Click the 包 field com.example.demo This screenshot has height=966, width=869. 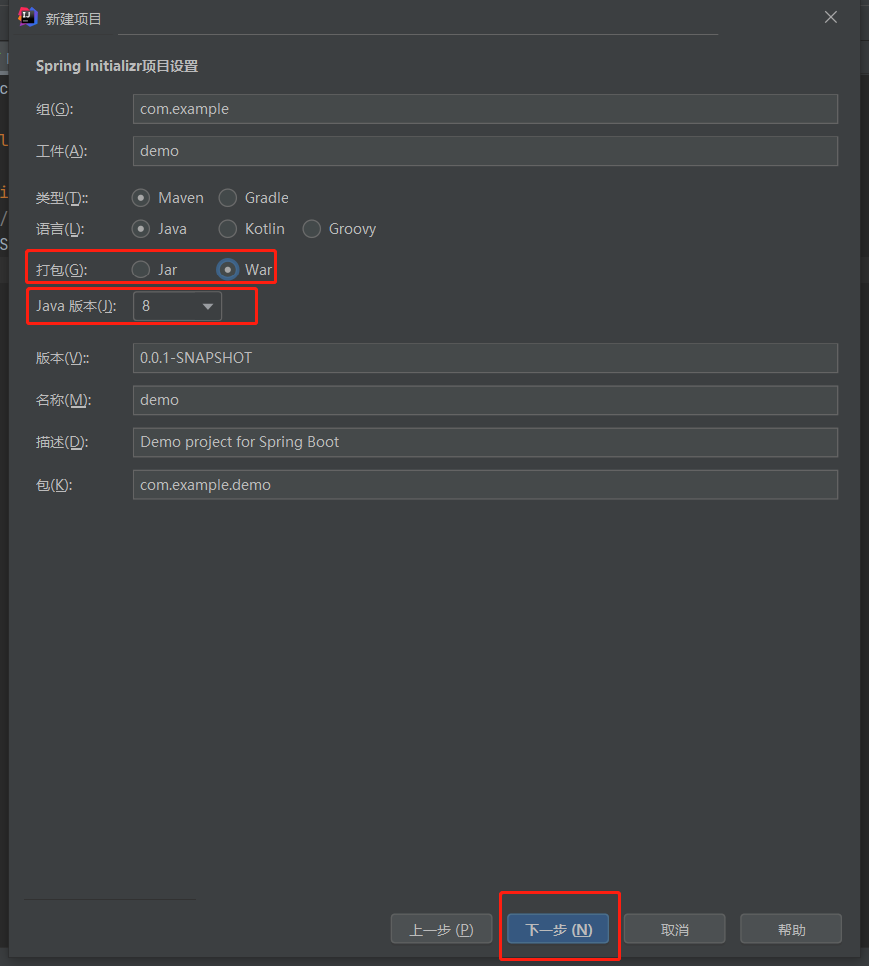485,485
